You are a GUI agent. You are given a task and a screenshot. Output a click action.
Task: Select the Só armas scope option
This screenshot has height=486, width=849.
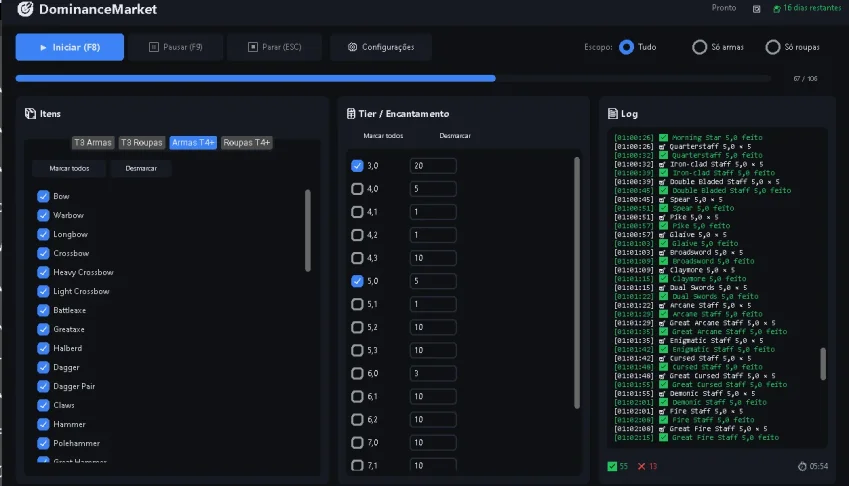click(x=700, y=47)
